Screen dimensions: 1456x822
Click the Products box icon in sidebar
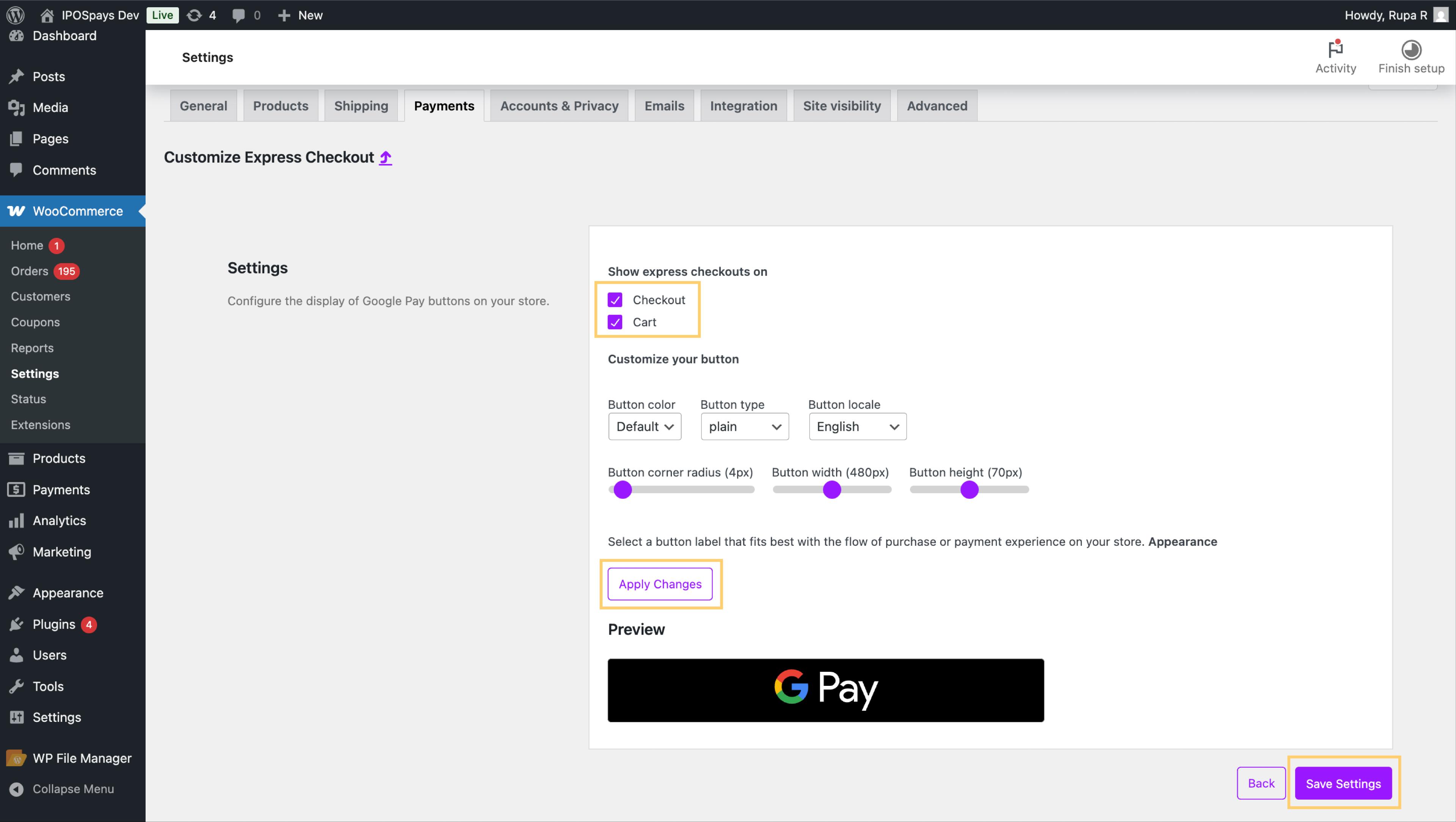16,458
